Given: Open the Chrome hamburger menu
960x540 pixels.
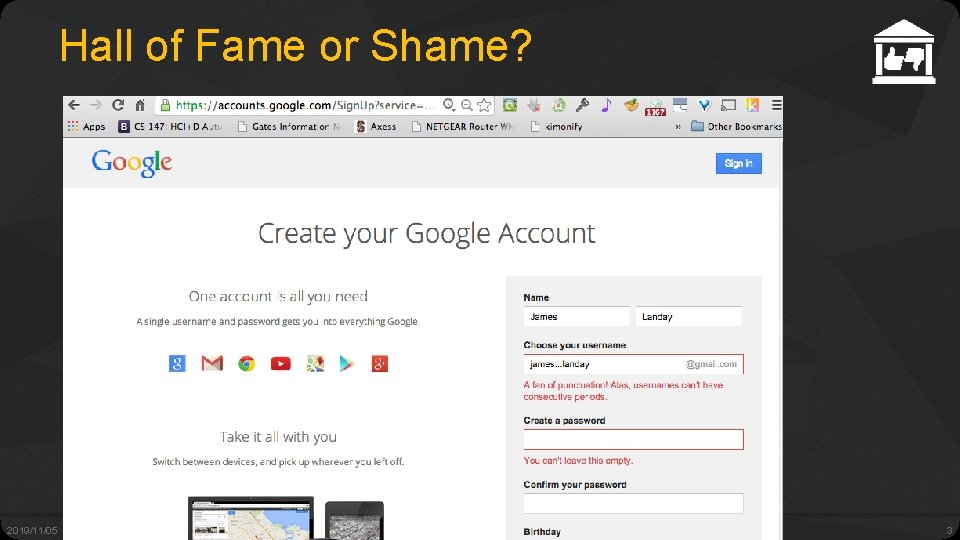Looking at the screenshot, I should point(776,105).
